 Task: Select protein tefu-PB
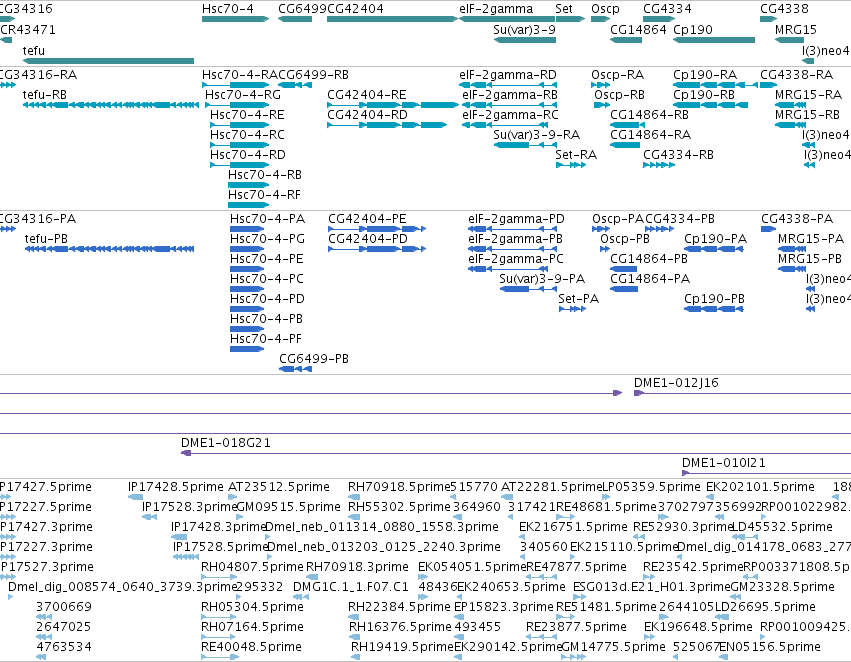tap(110, 249)
